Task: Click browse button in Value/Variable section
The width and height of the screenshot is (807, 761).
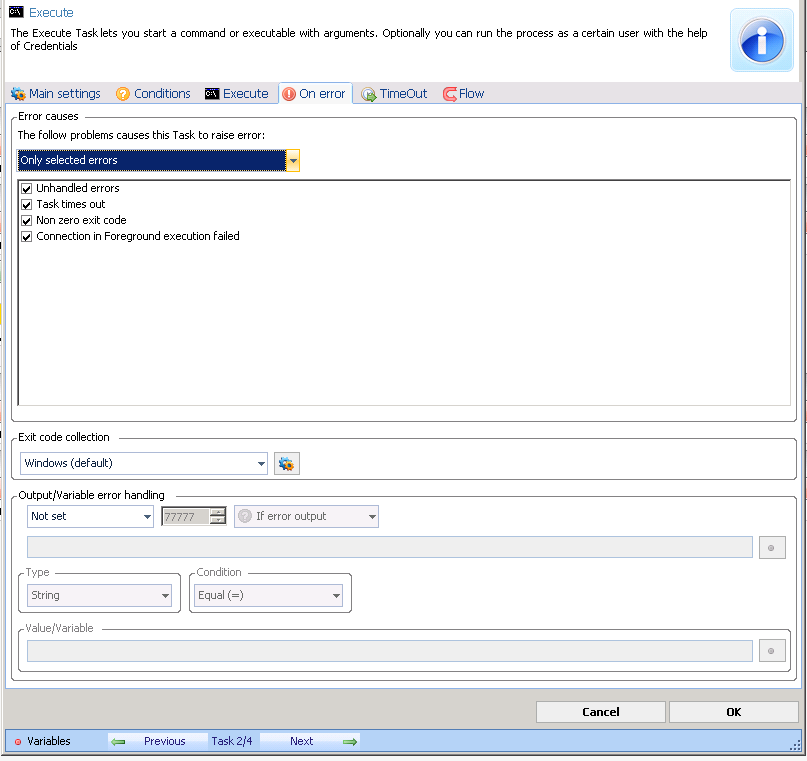Action: pos(772,651)
